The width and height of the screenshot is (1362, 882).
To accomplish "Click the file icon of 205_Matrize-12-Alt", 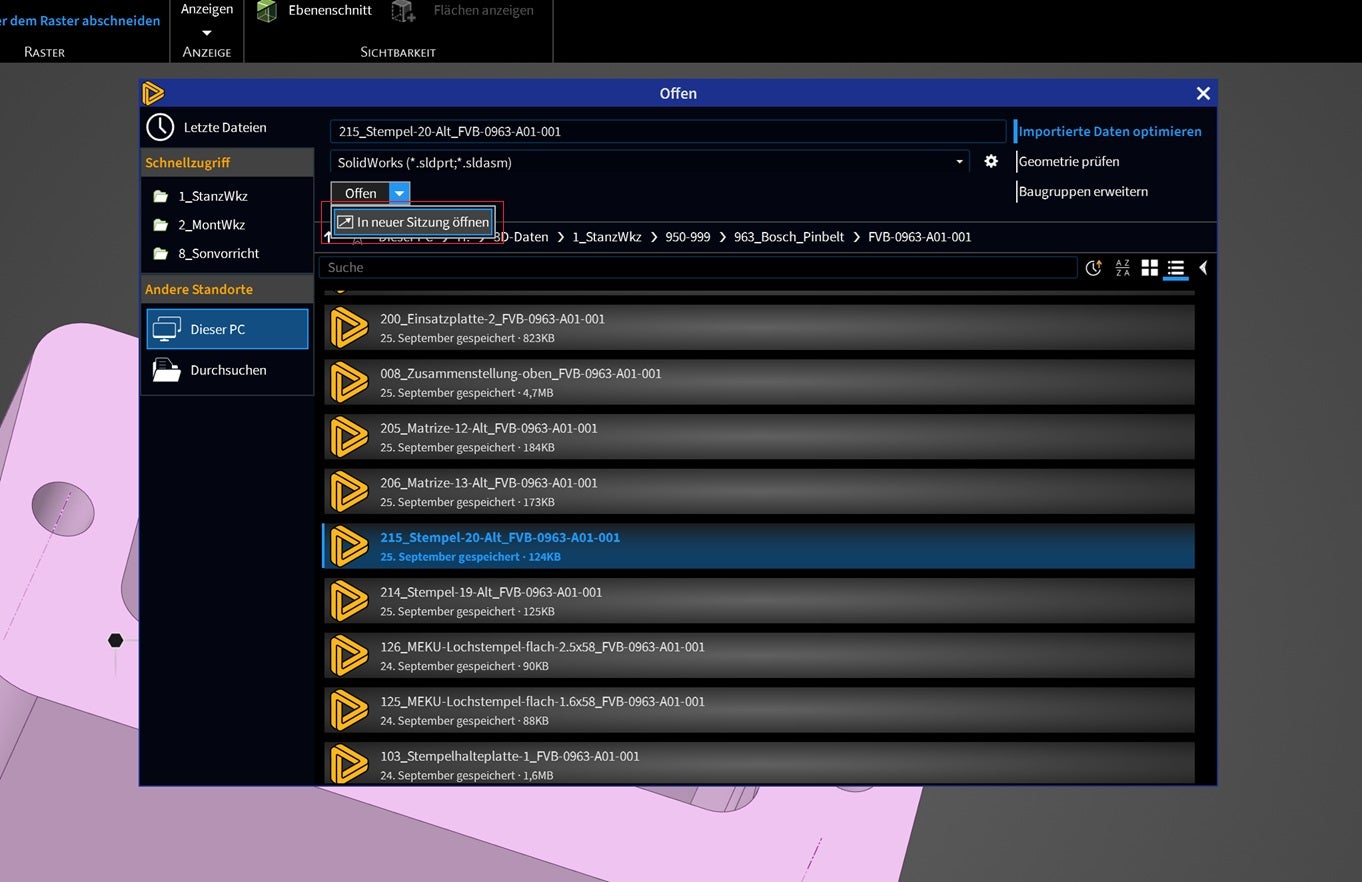I will click(x=349, y=437).
